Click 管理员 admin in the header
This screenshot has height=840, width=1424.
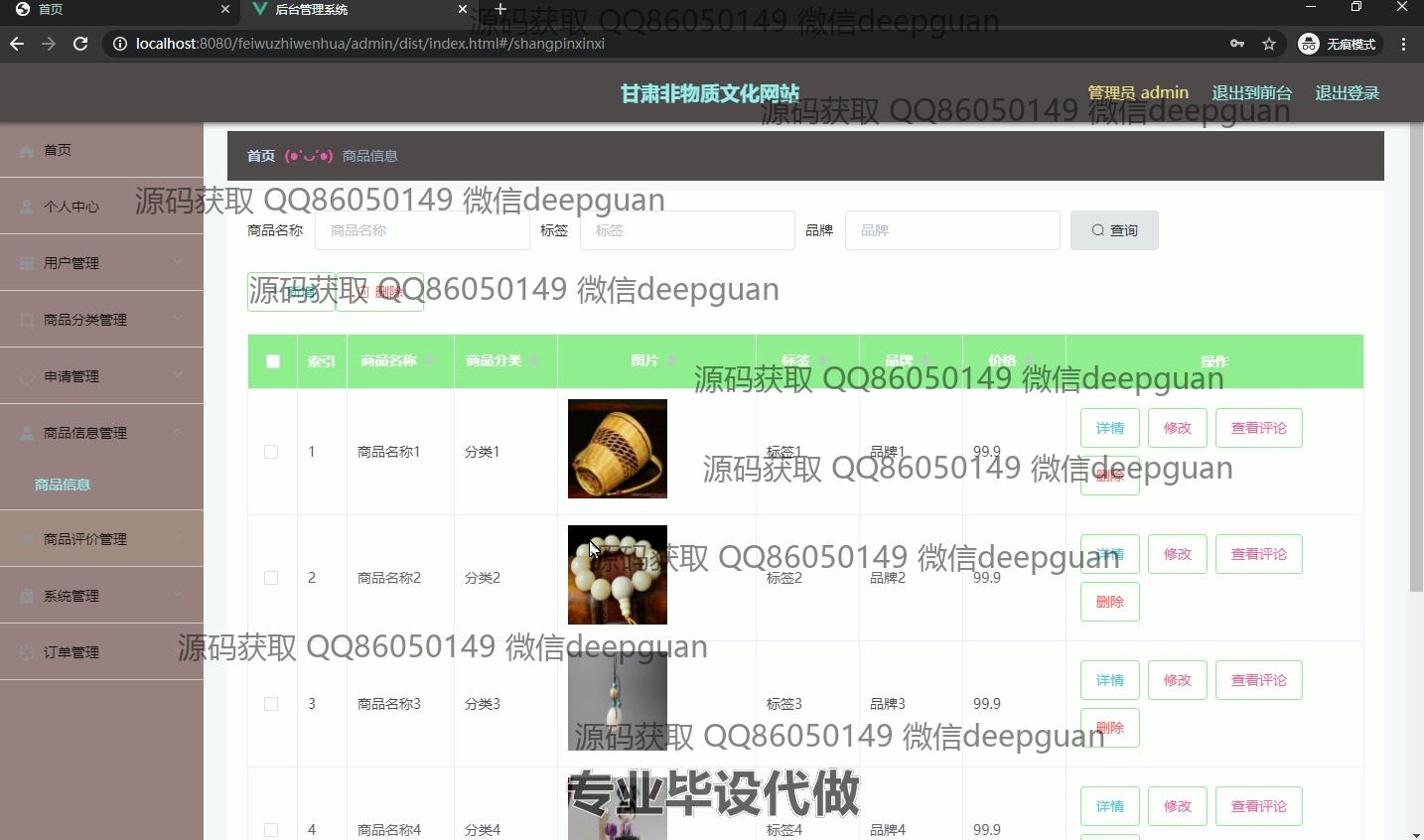pos(1138,92)
